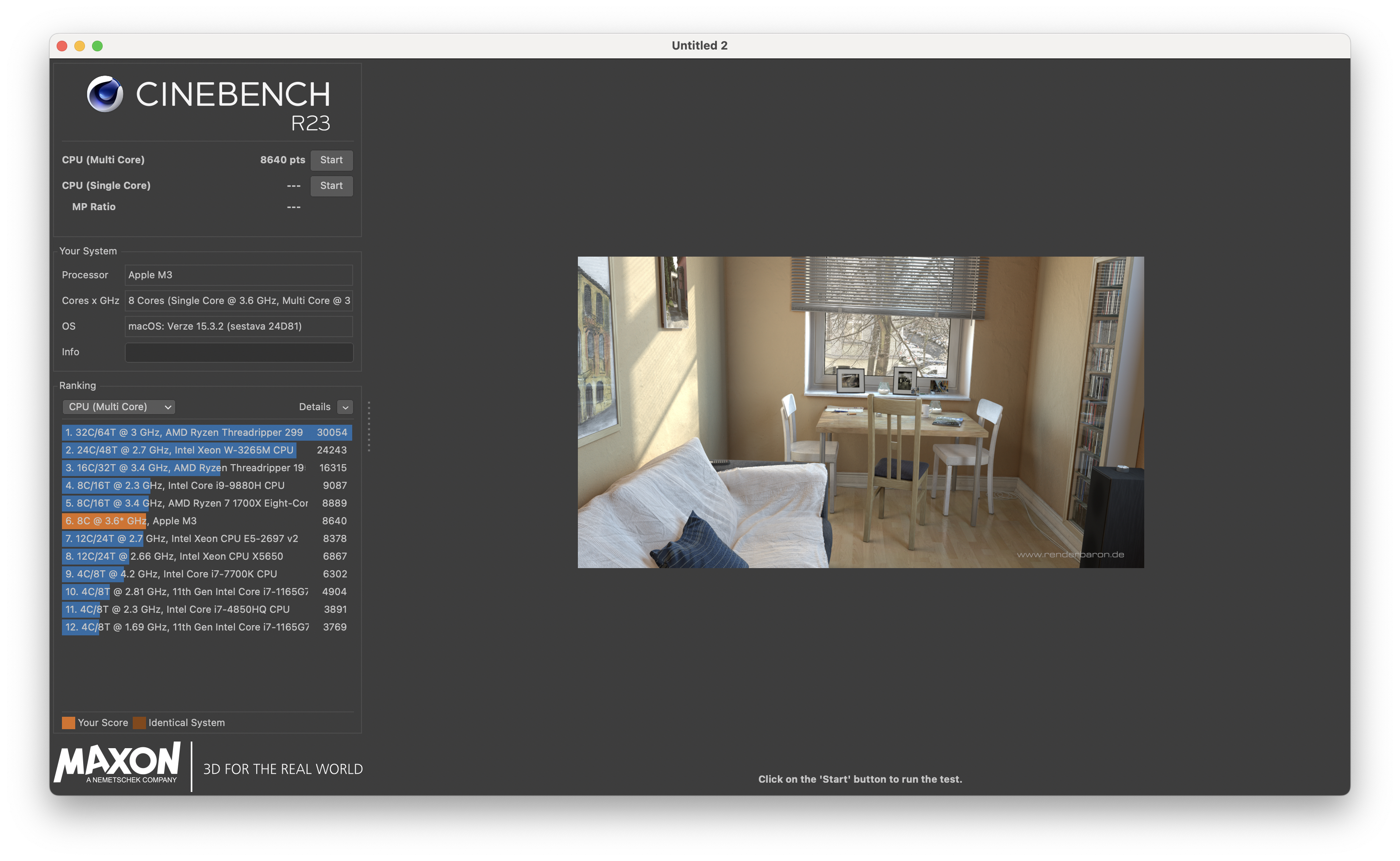Start the CPU Single Core test
Viewport: 1400px width, 861px height.
tap(331, 186)
